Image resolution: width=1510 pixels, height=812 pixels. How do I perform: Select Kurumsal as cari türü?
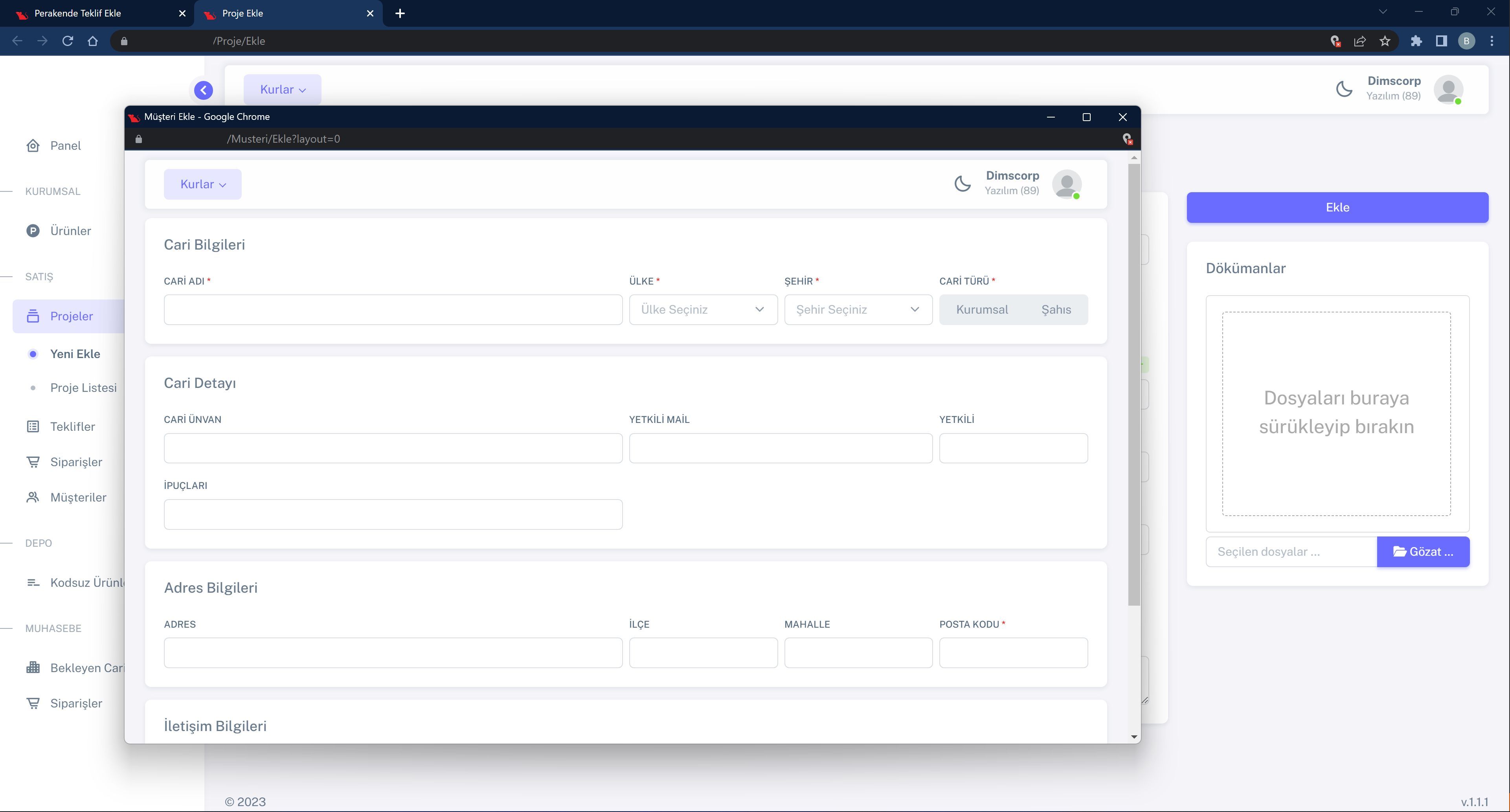click(982, 310)
